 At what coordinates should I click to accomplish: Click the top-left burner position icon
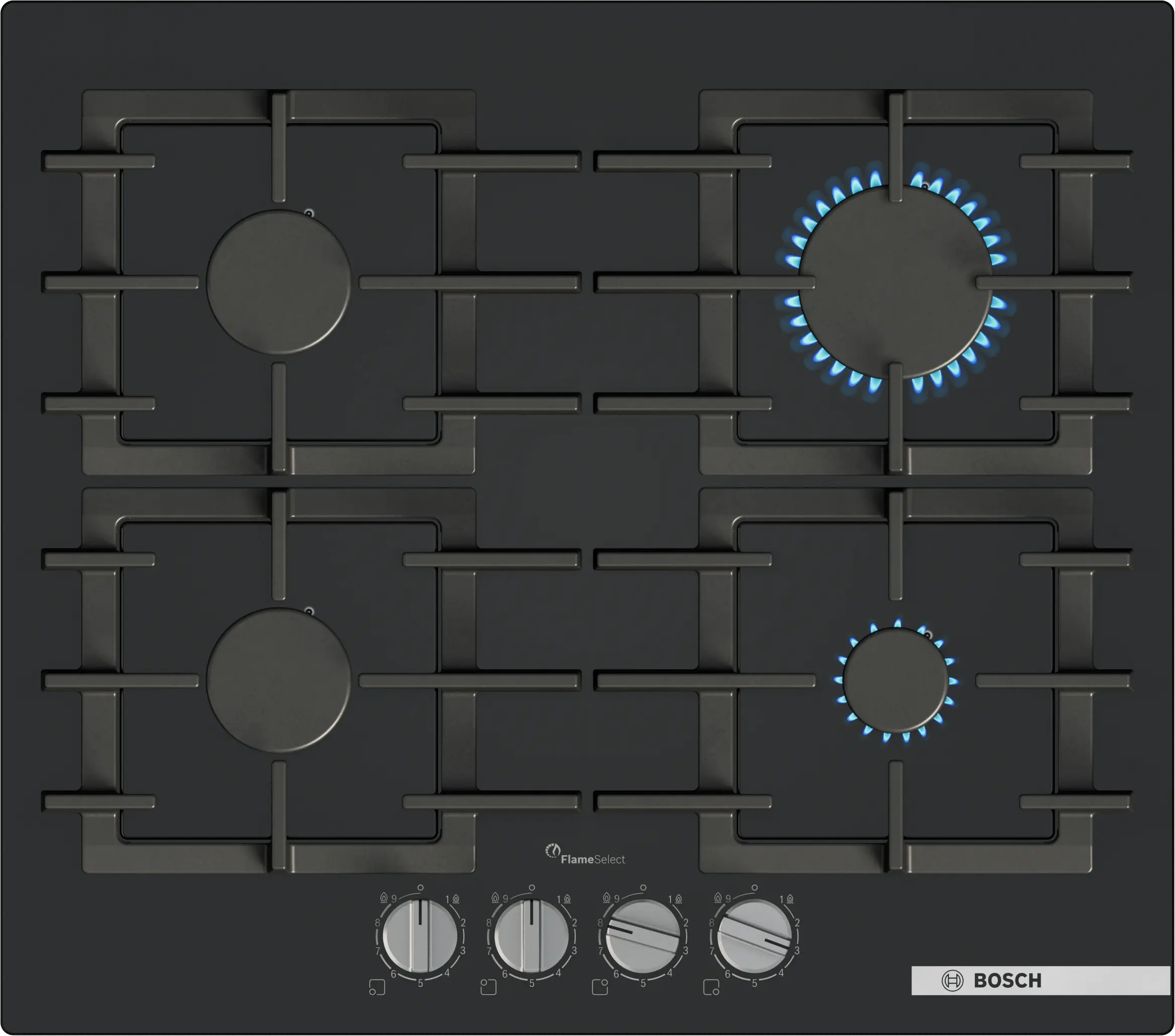(x=488, y=987)
